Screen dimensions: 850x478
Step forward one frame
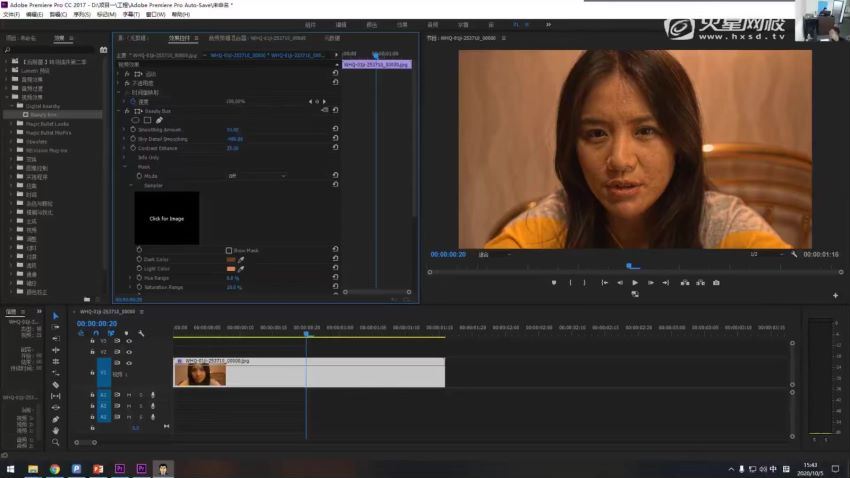click(x=651, y=283)
